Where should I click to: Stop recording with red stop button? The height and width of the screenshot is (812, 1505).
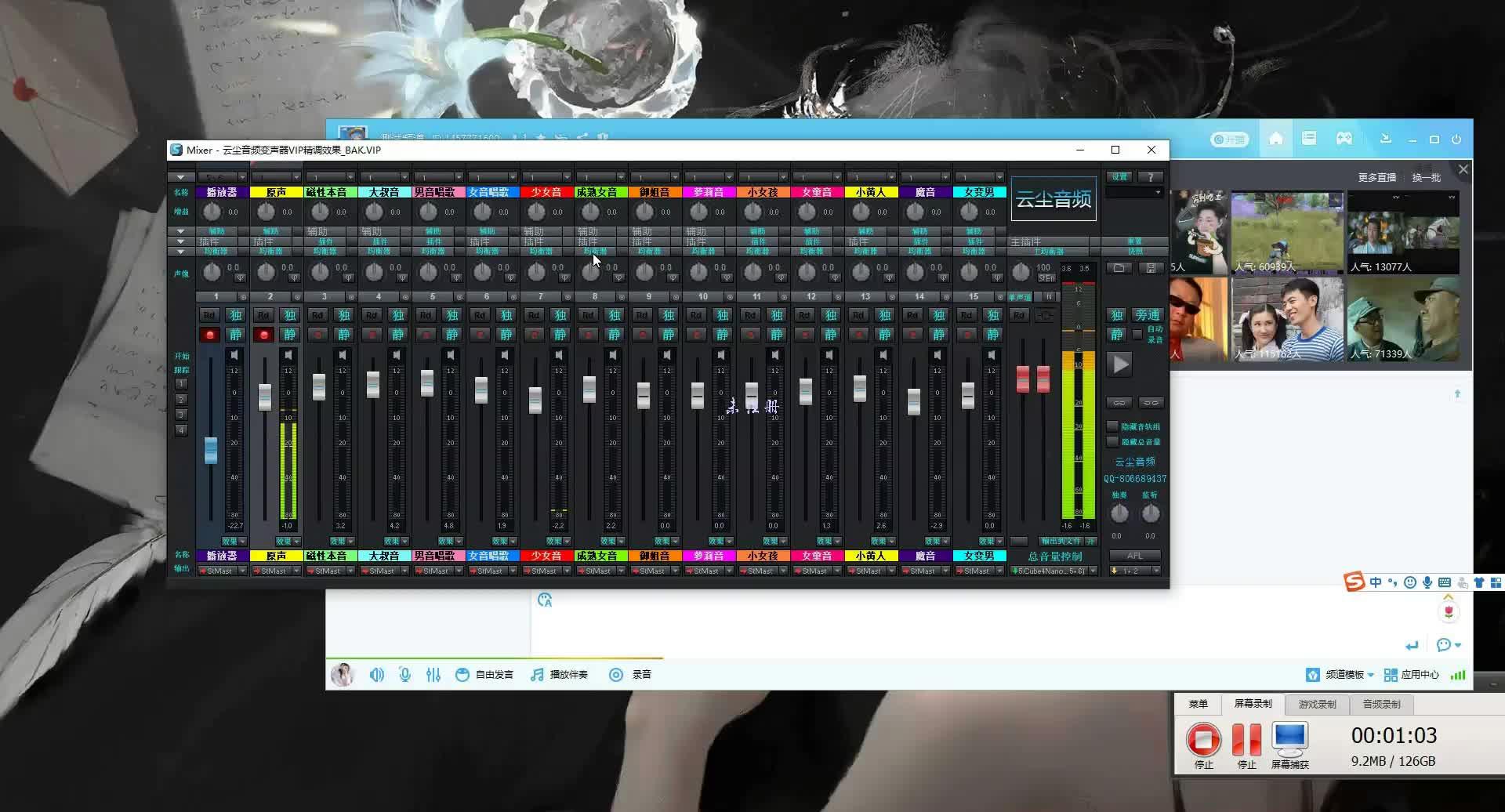(x=1203, y=738)
